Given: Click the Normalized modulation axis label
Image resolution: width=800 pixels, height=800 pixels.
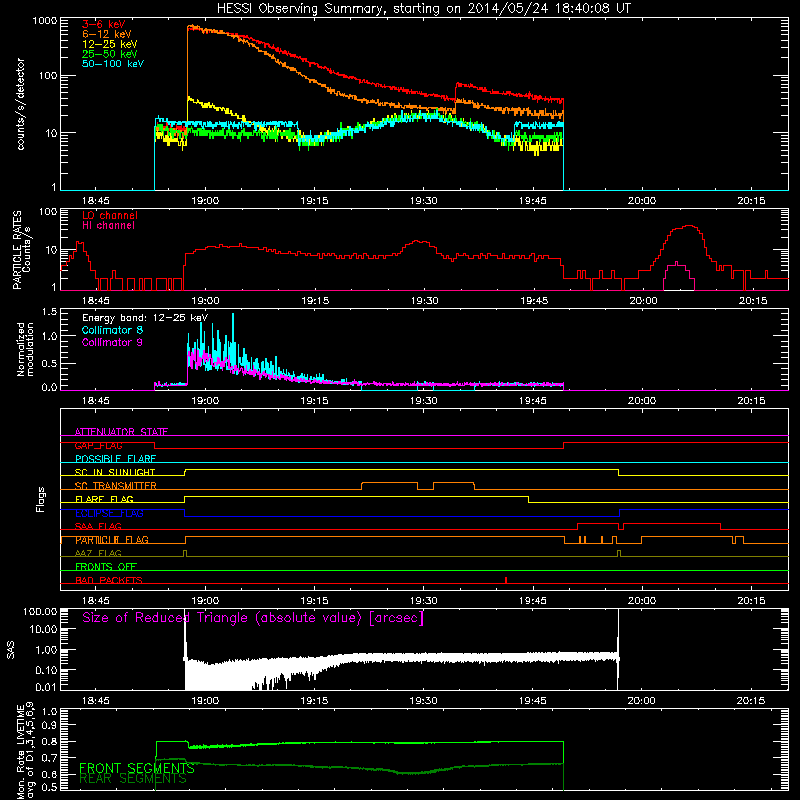Looking at the screenshot, I should [25, 349].
